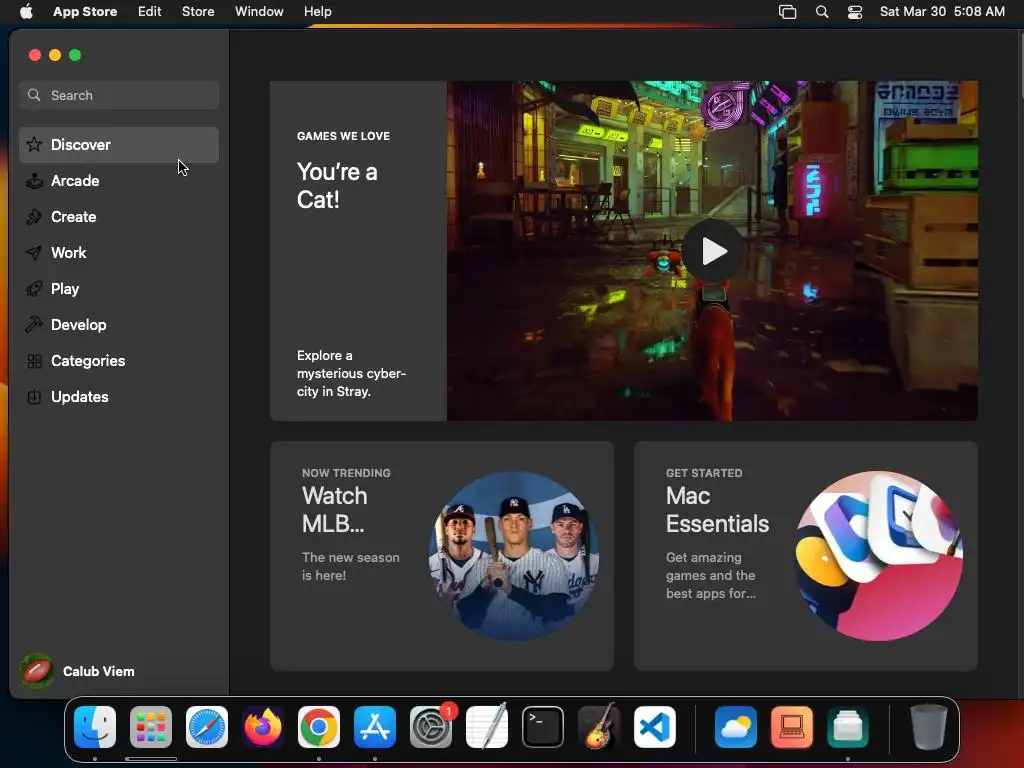
Task: Play the Stray game preview video
Action: tap(712, 251)
